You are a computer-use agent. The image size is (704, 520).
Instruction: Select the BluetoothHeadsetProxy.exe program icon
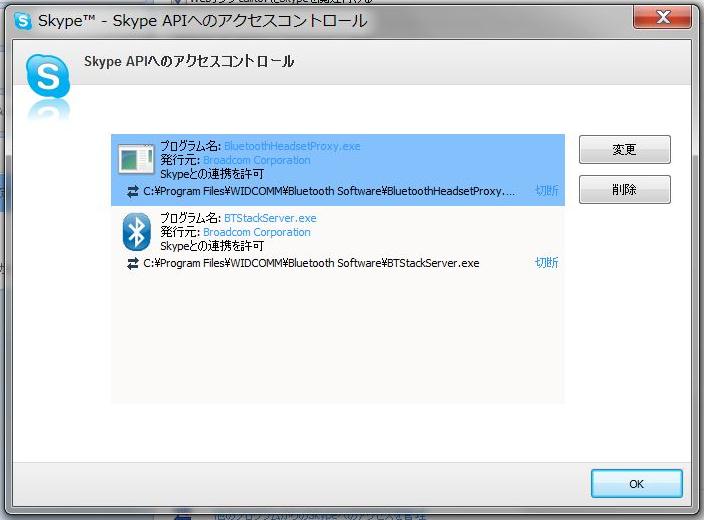coord(136,159)
